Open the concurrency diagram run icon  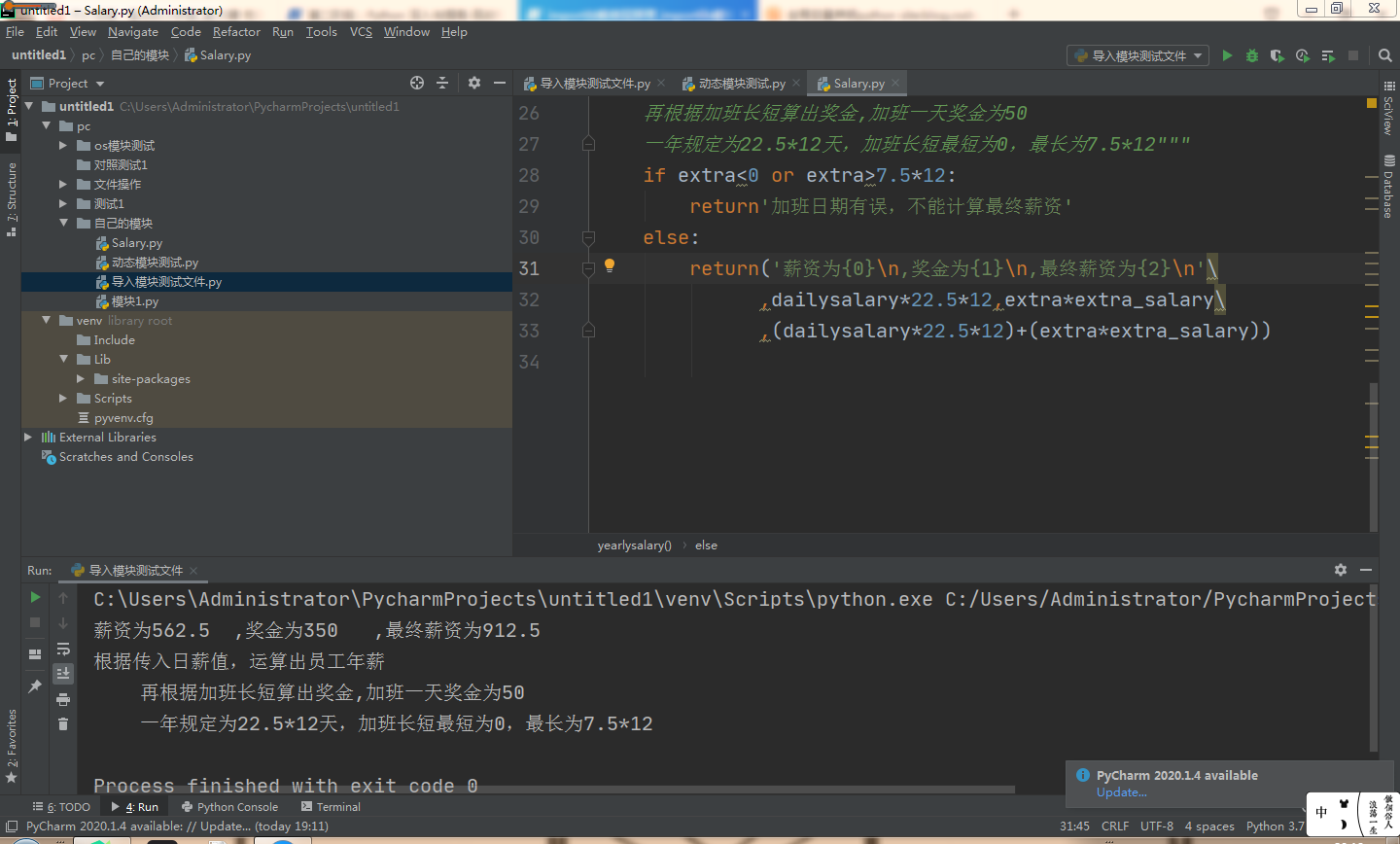click(1328, 55)
